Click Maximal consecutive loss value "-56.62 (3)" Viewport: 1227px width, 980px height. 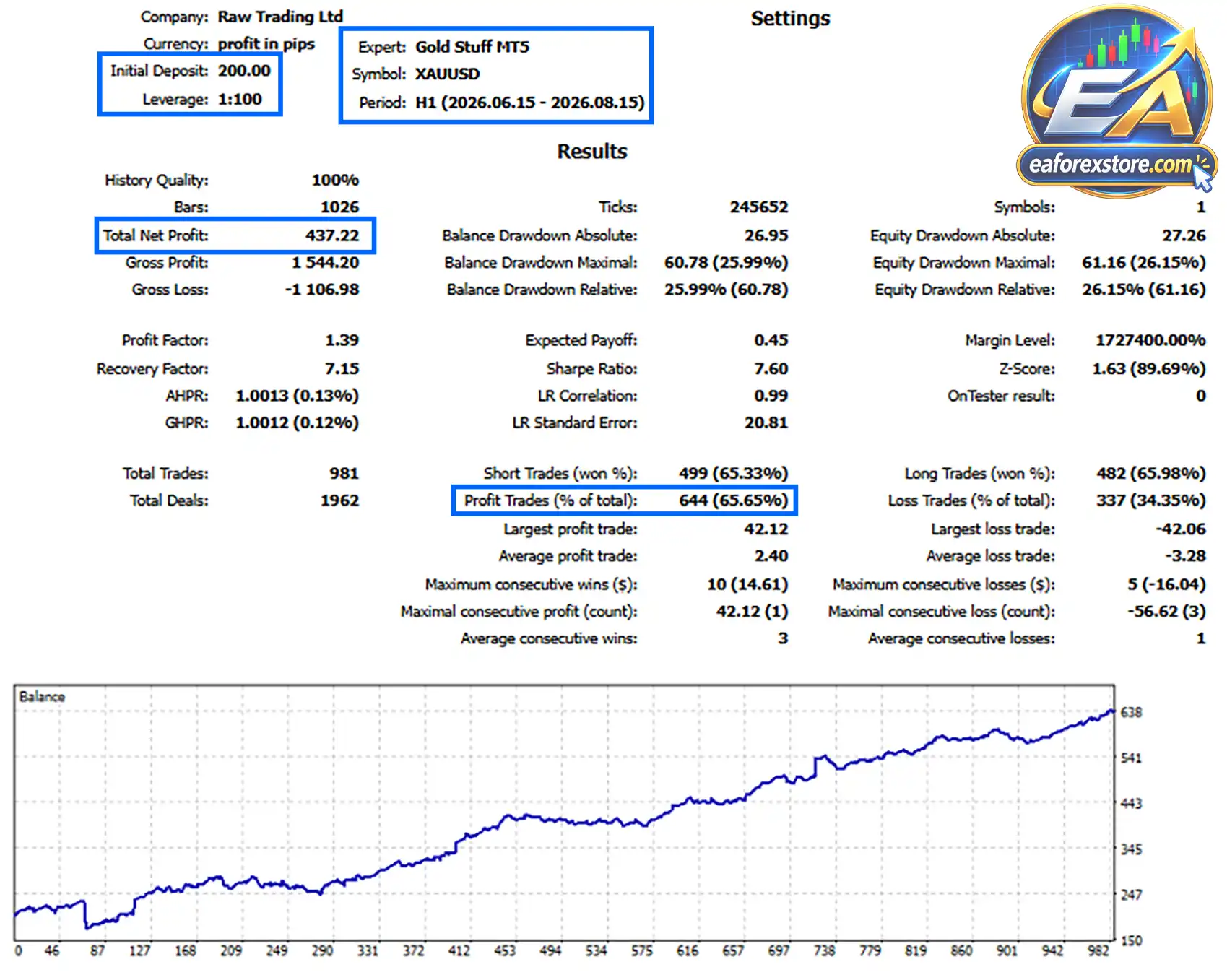[1166, 612]
